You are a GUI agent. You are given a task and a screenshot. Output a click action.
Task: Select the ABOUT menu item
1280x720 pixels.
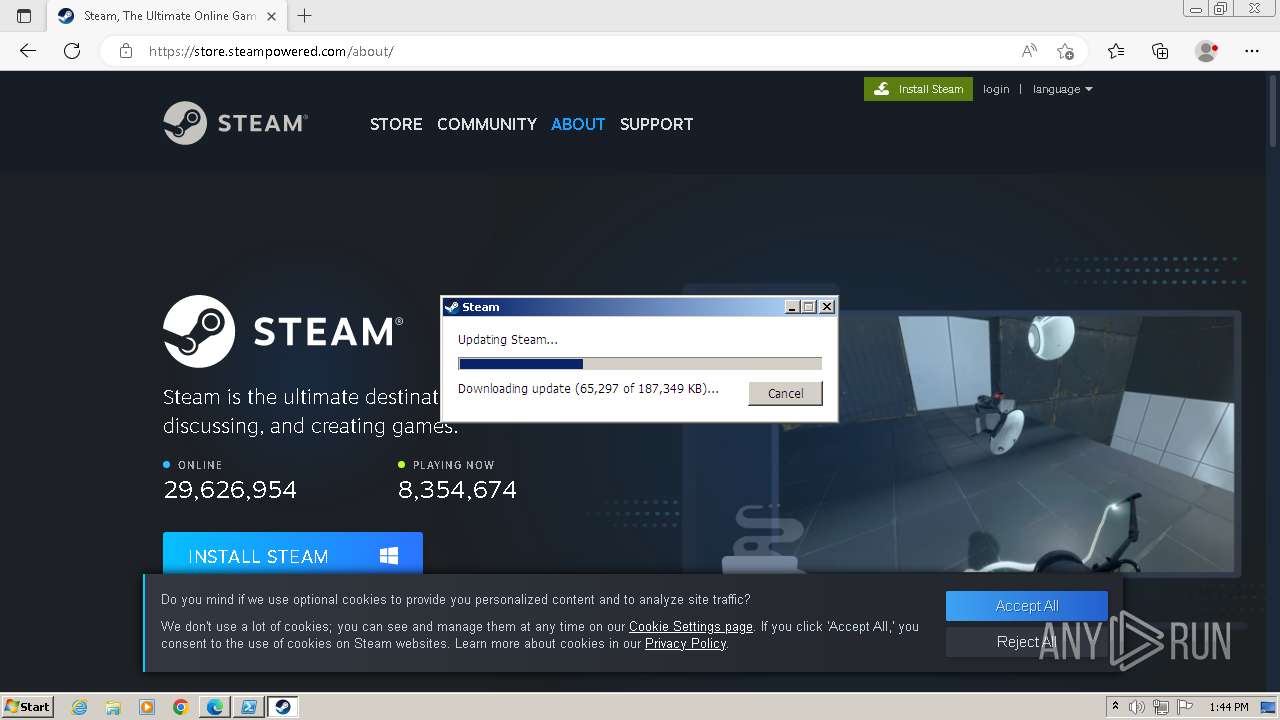click(578, 124)
